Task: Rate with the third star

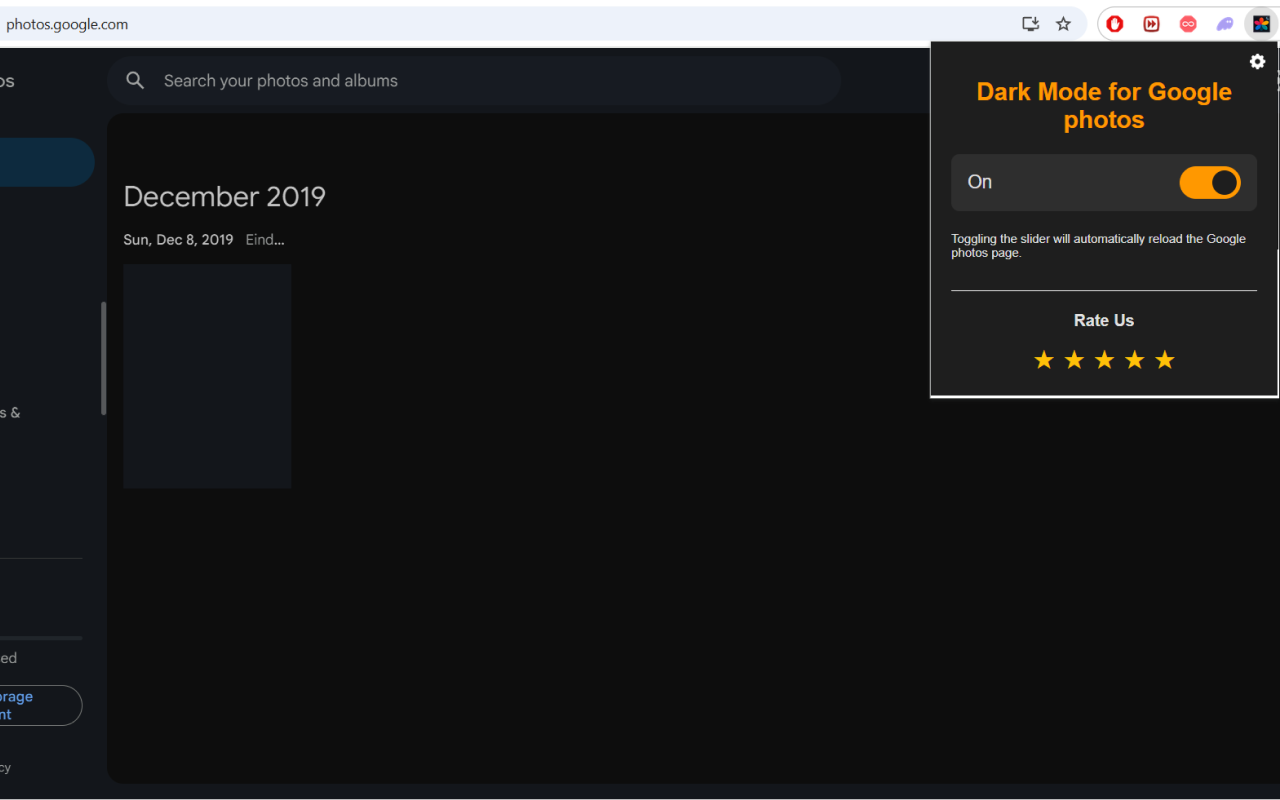Action: tap(1104, 360)
